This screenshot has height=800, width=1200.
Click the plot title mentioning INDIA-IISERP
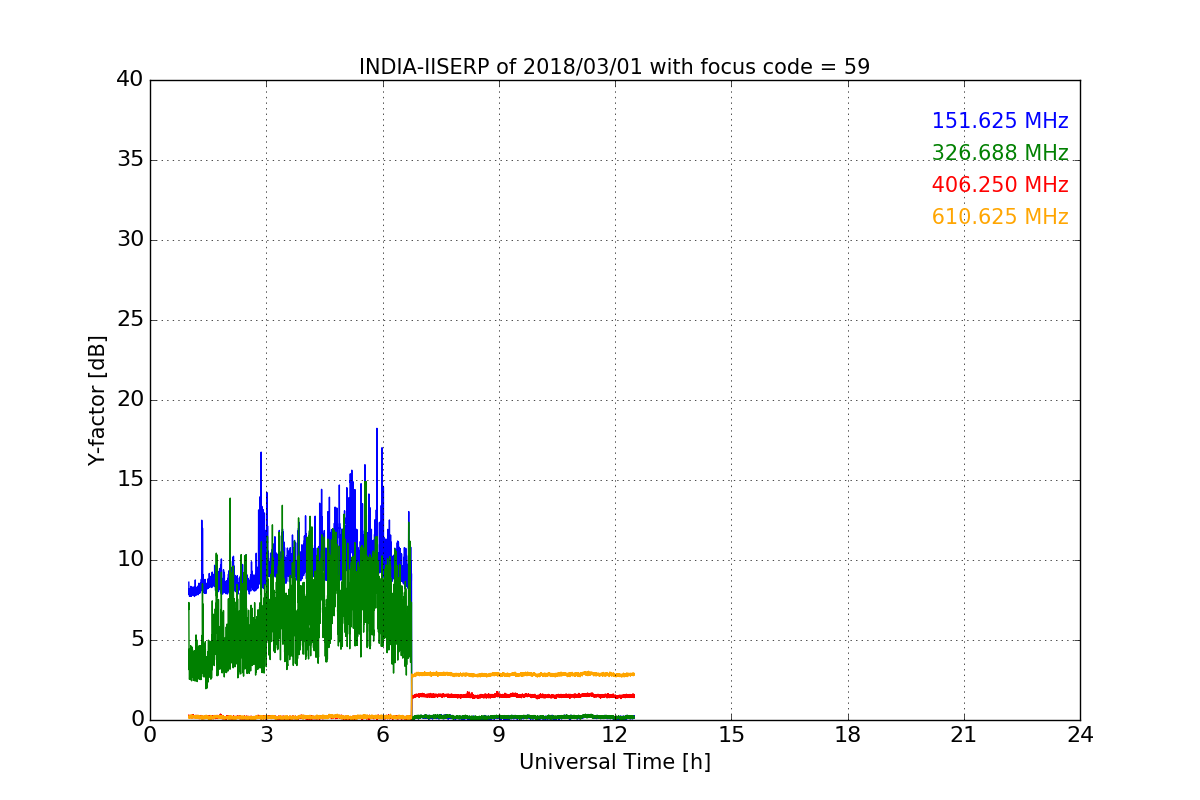(x=614, y=67)
